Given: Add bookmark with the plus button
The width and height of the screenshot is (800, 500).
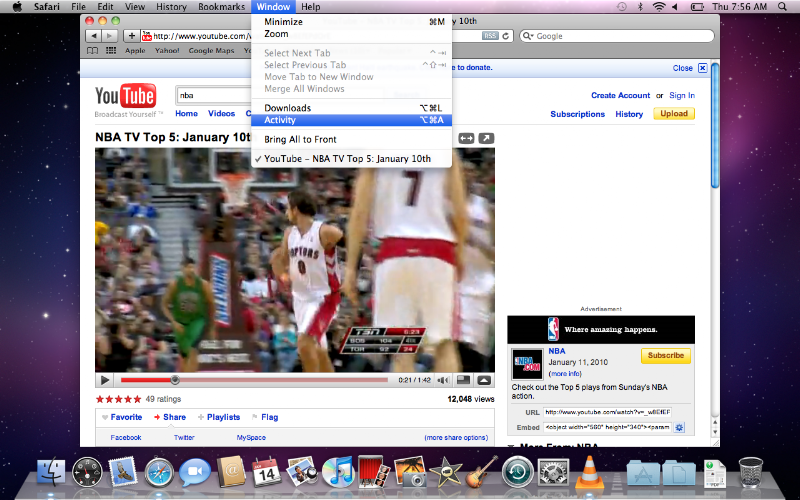Looking at the screenshot, I should point(132,36).
